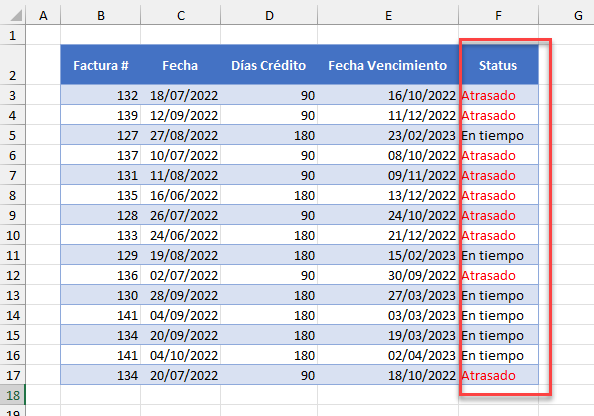Image resolution: width=594 pixels, height=416 pixels.
Task: Select 'En tiempo' status in row 5
Action: click(498, 135)
